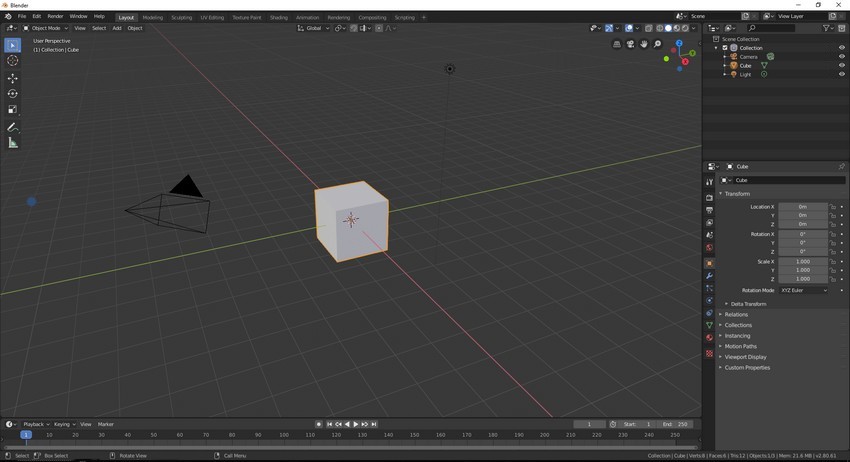This screenshot has width=850, height=462.
Task: Switch to the Shading workspace tab
Action: [279, 17]
